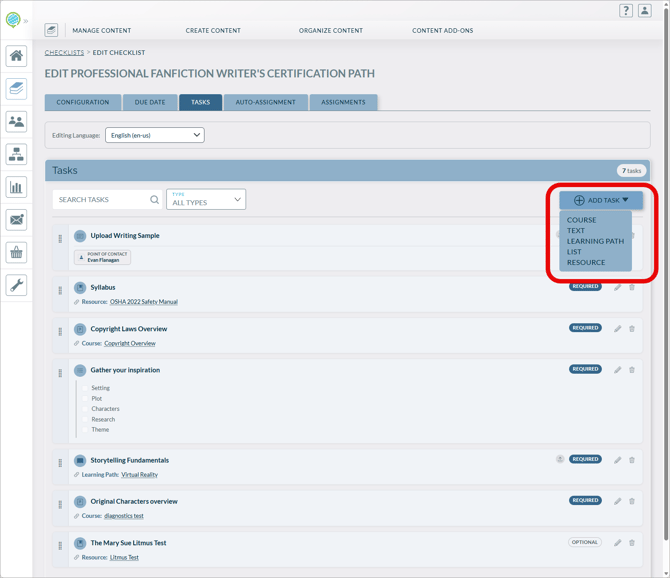Tick the Research checkbox
This screenshot has height=578, width=670.
pos(85,420)
